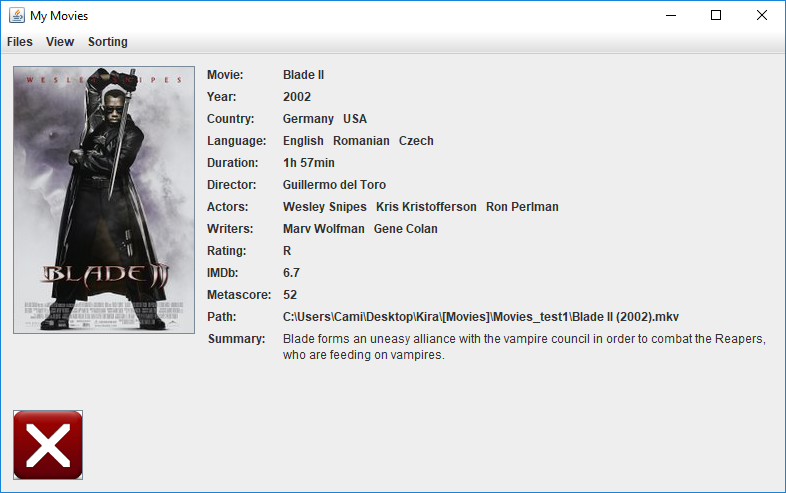The image size is (786, 493).
Task: Click the country USA
Action: (x=355, y=119)
